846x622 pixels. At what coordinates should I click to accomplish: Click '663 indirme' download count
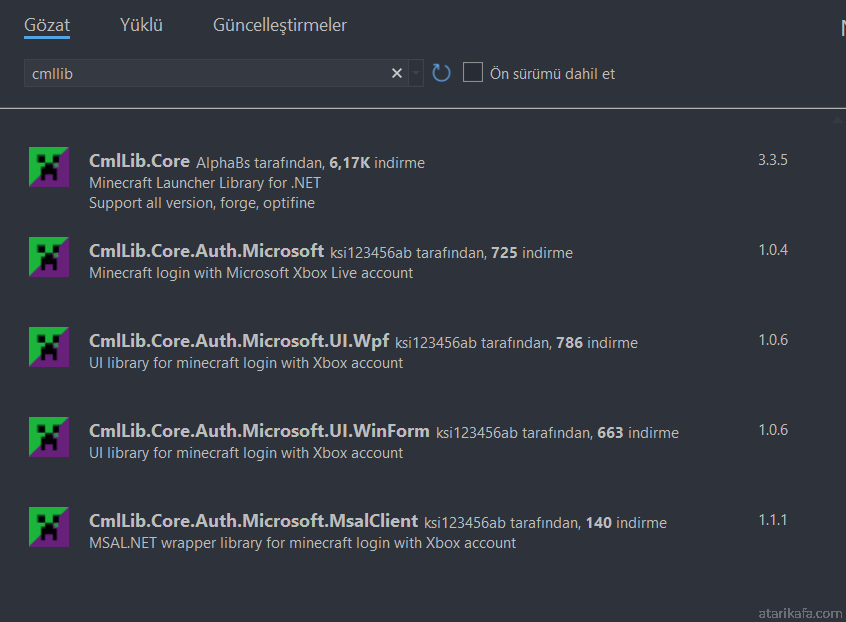tap(638, 433)
